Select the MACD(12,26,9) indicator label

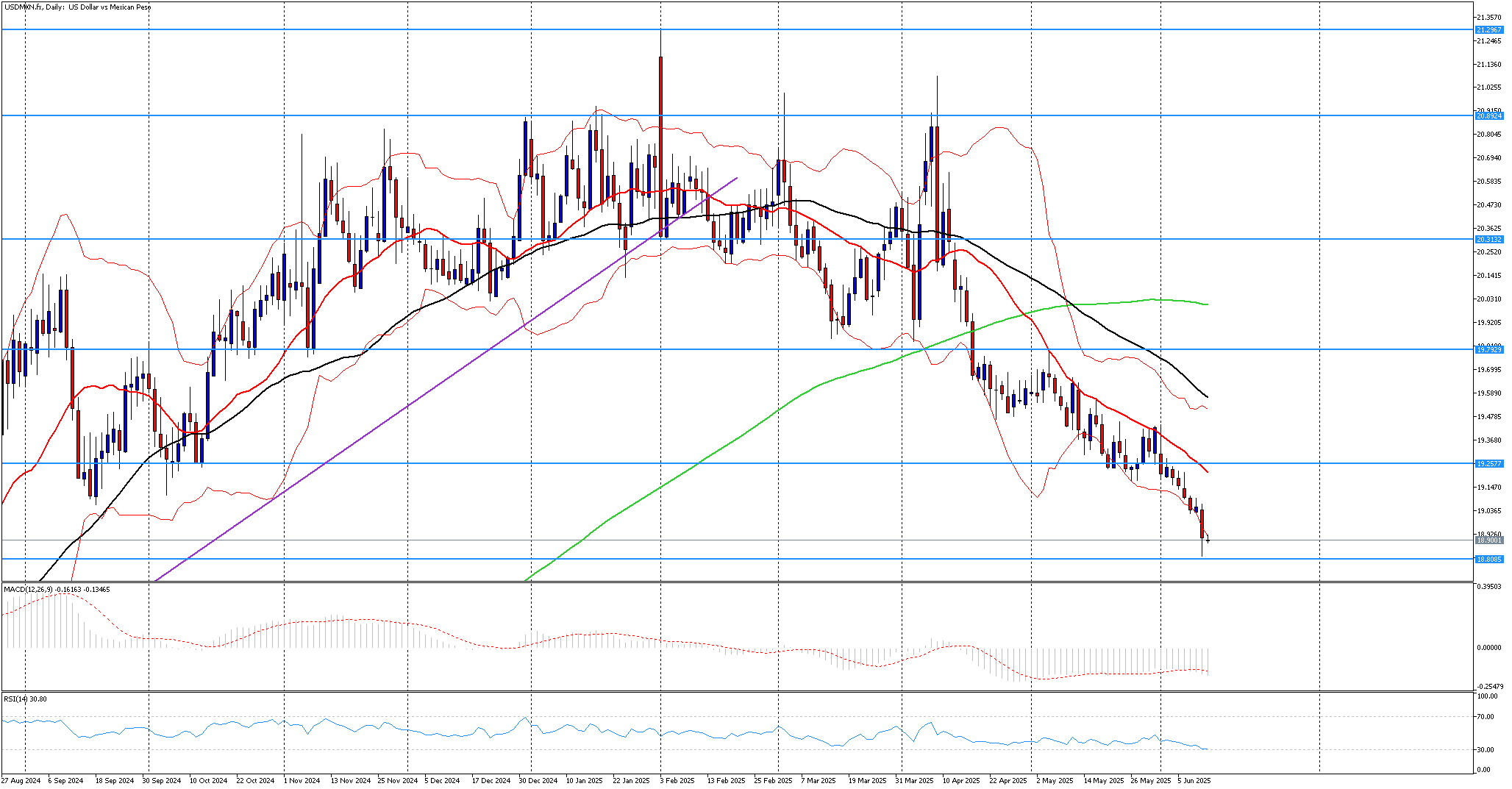57,589
